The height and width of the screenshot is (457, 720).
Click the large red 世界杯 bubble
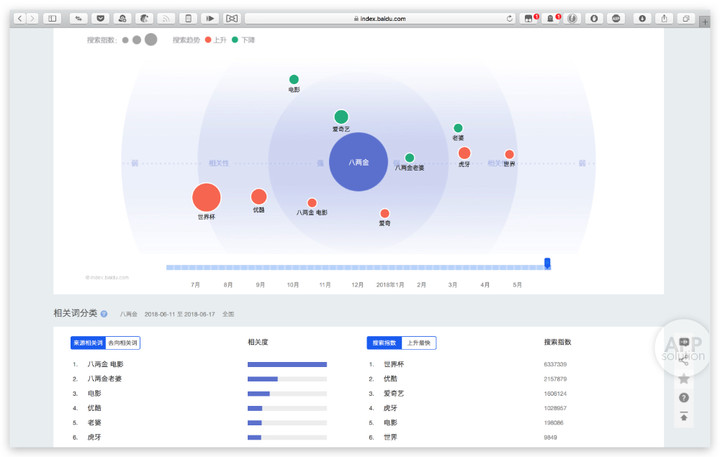[206, 197]
